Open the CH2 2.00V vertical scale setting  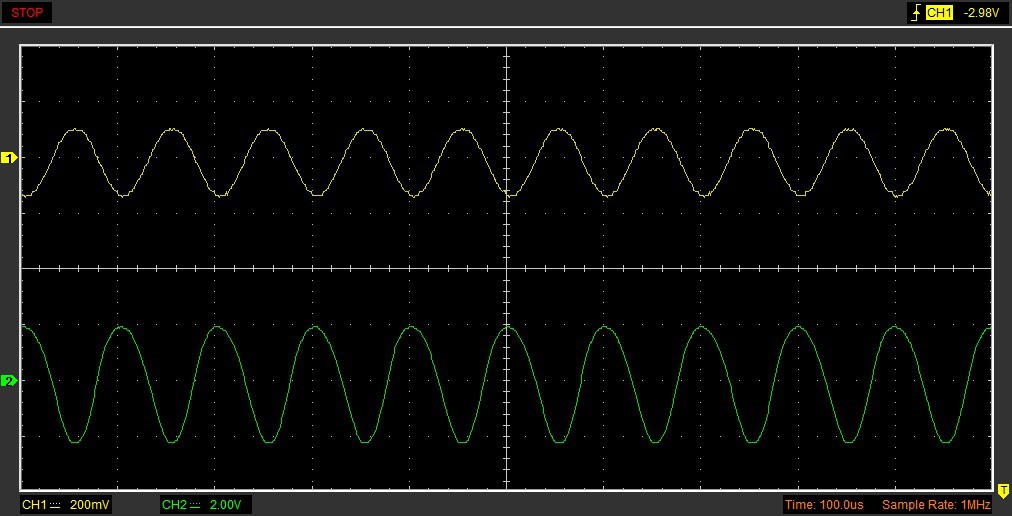[x=225, y=505]
